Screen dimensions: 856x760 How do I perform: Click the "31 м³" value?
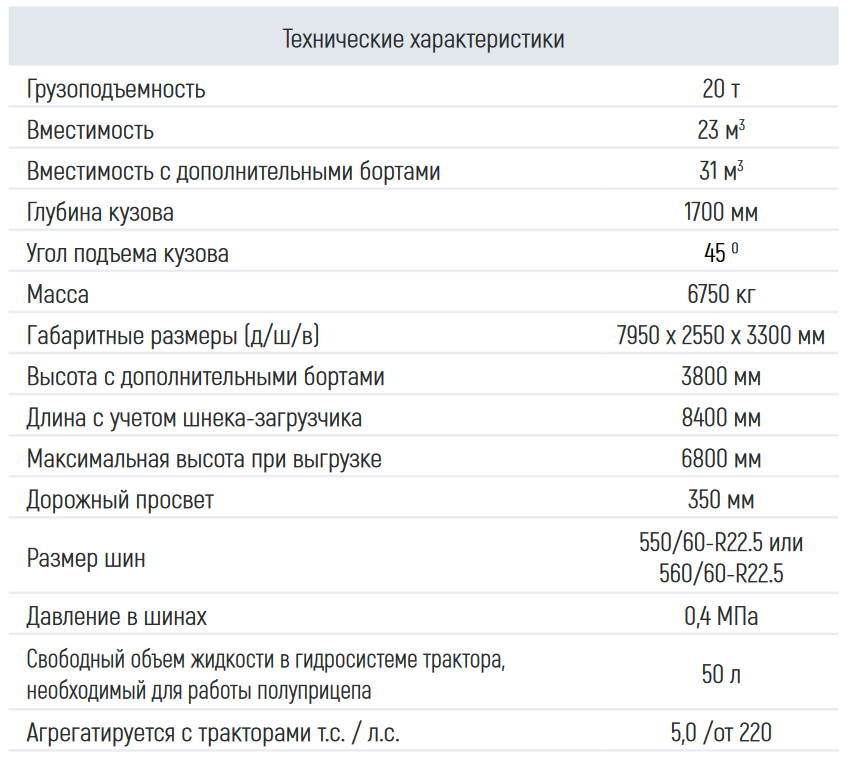[x=721, y=171]
